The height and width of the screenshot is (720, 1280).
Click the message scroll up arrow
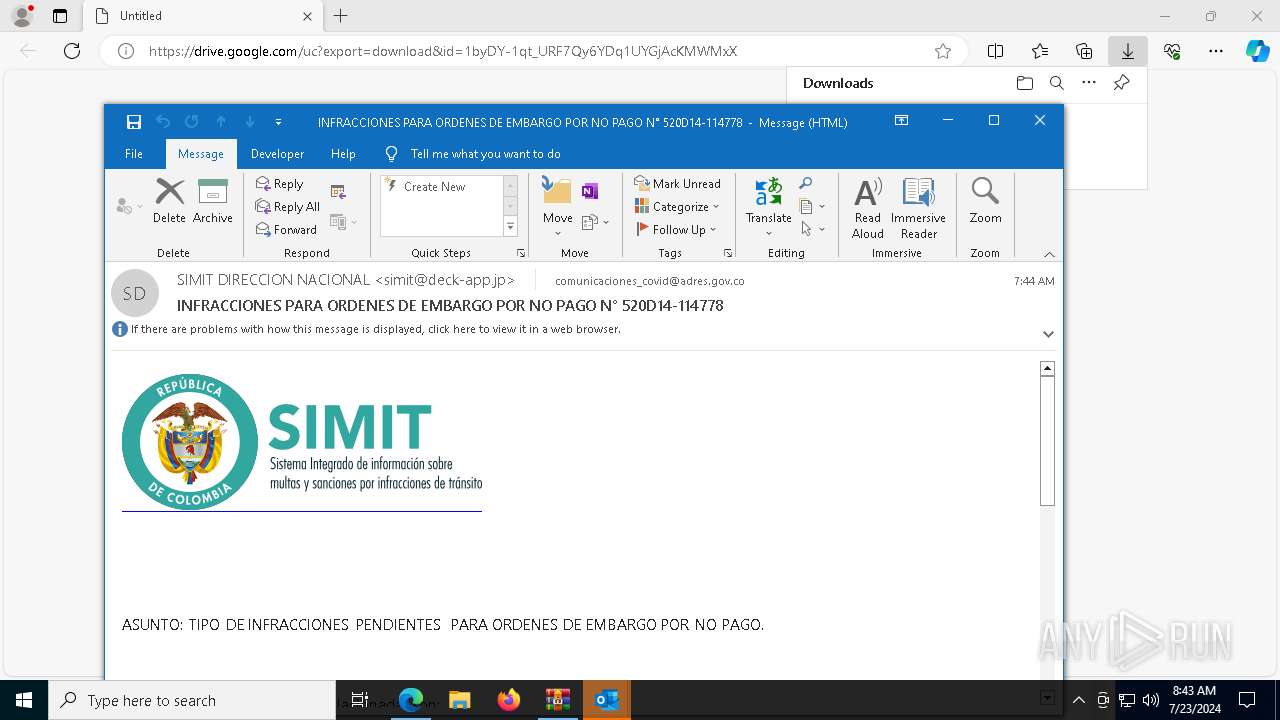(1047, 368)
